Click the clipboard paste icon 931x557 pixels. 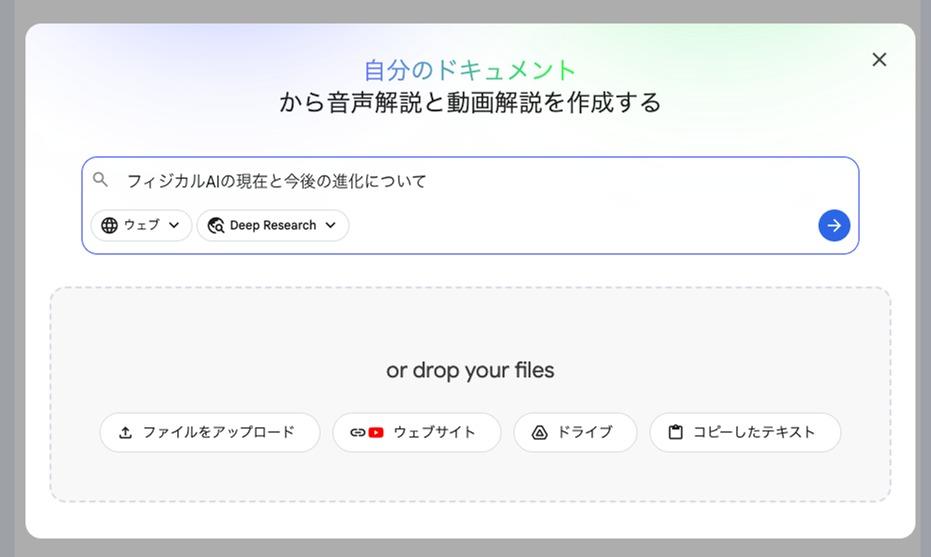point(675,433)
